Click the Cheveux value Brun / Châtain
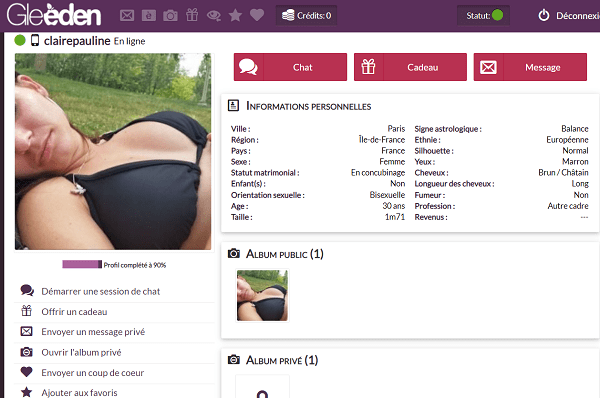 [563, 173]
